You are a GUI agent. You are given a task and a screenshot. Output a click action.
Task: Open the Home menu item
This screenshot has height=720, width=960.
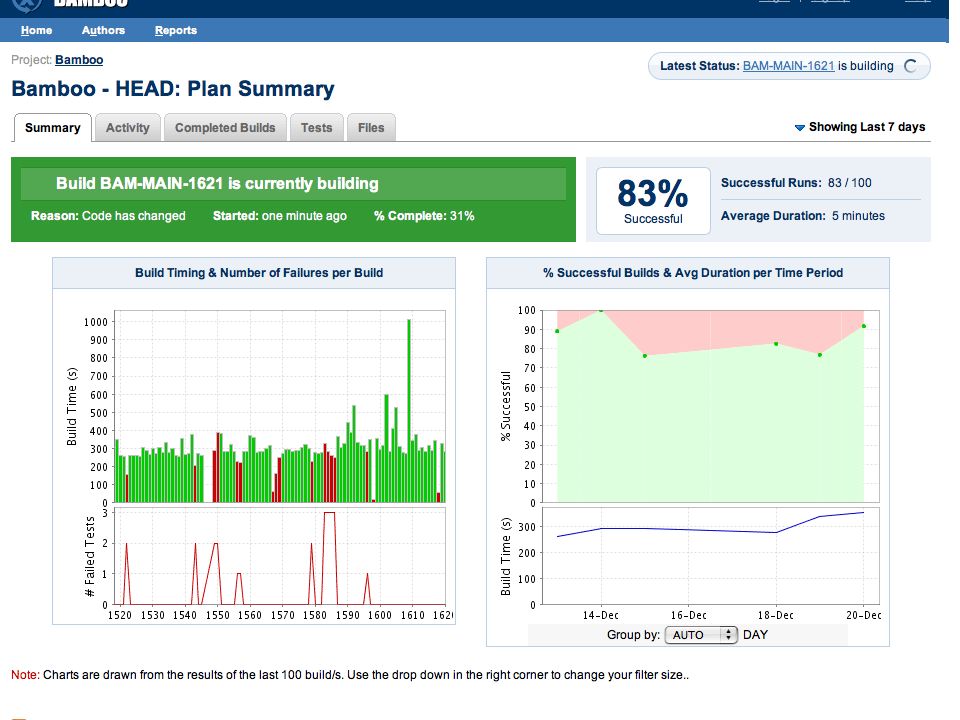point(36,30)
